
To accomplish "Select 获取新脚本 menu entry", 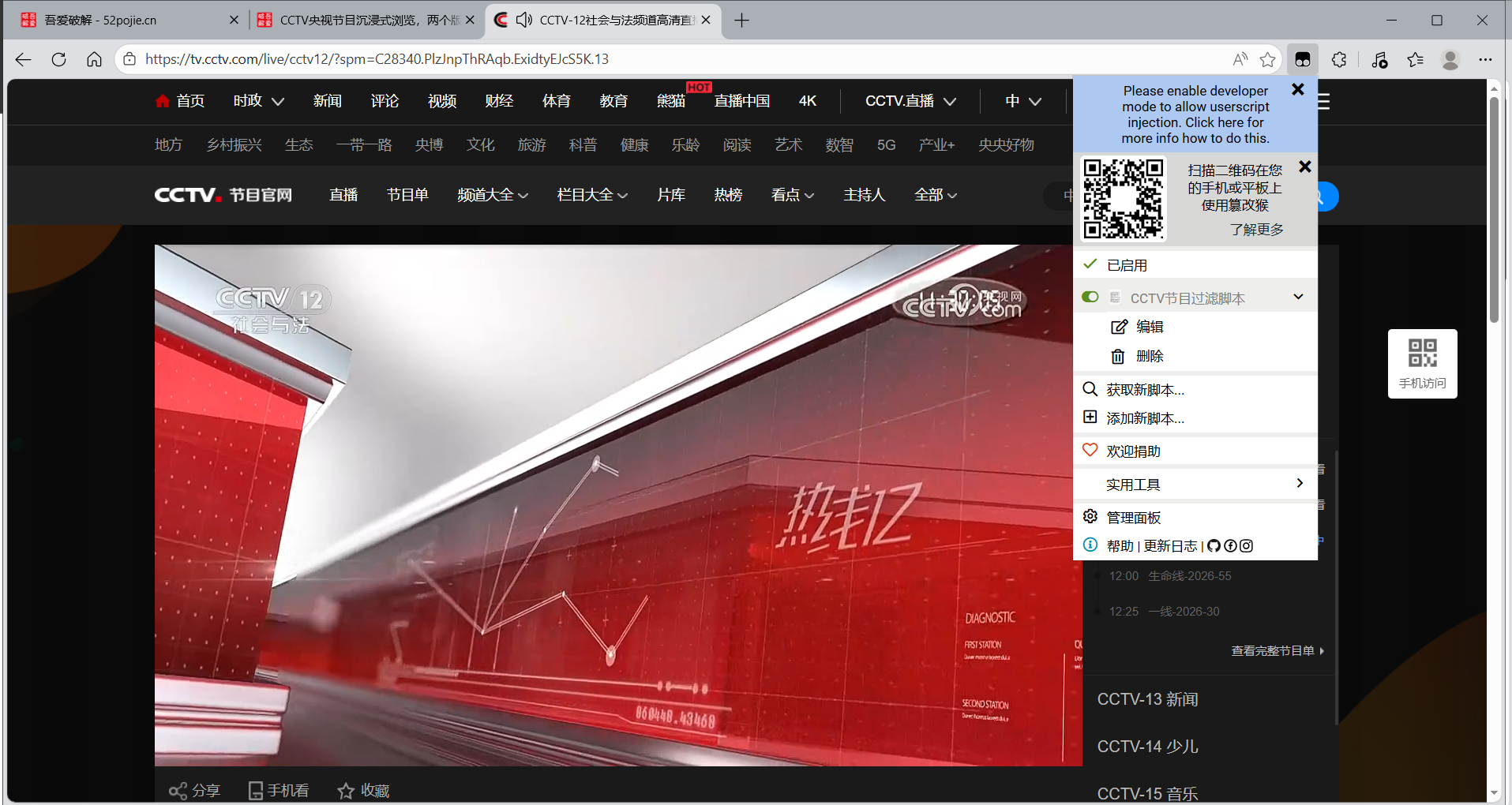I will pos(1145,390).
